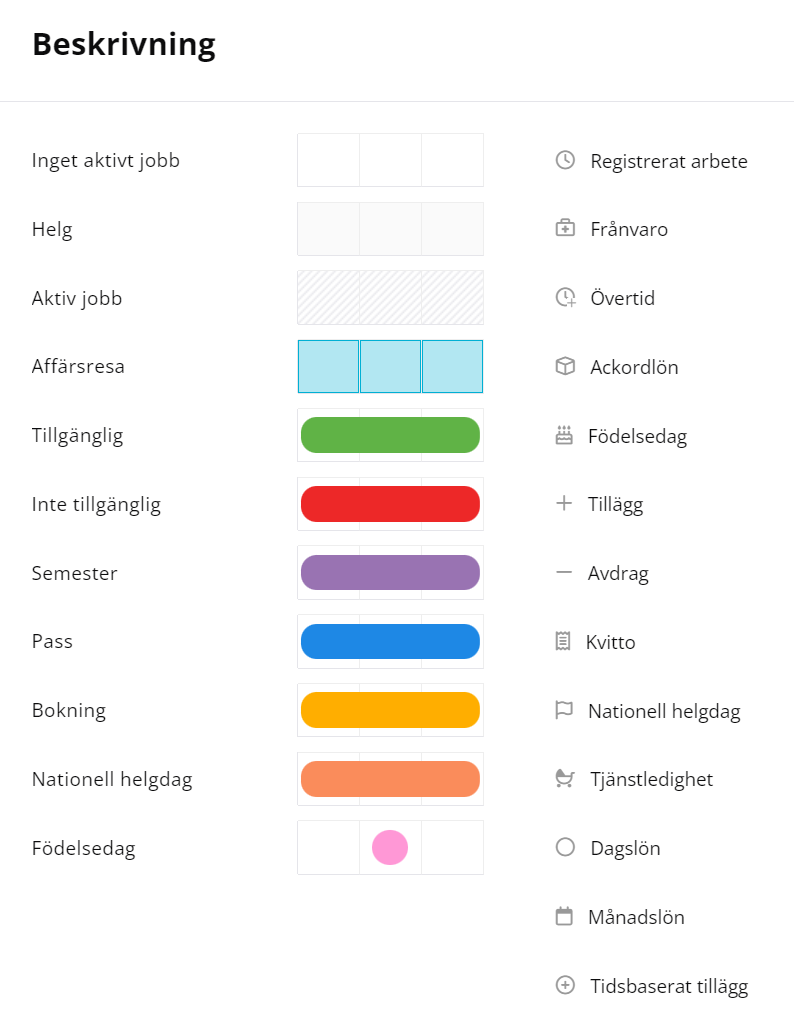Image resolution: width=794 pixels, height=1034 pixels.
Task: Click the Beskrivning heading
Action: [124, 44]
